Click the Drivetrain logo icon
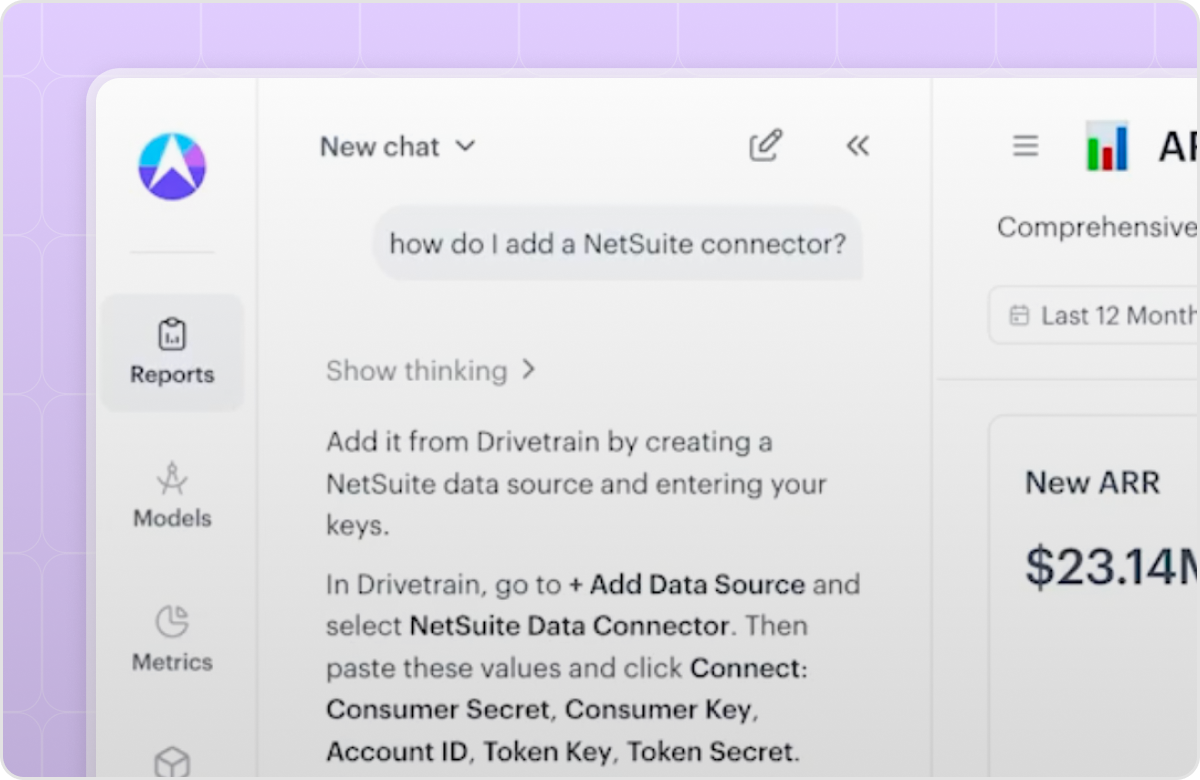Screen dimensions: 1200x780 (172, 166)
